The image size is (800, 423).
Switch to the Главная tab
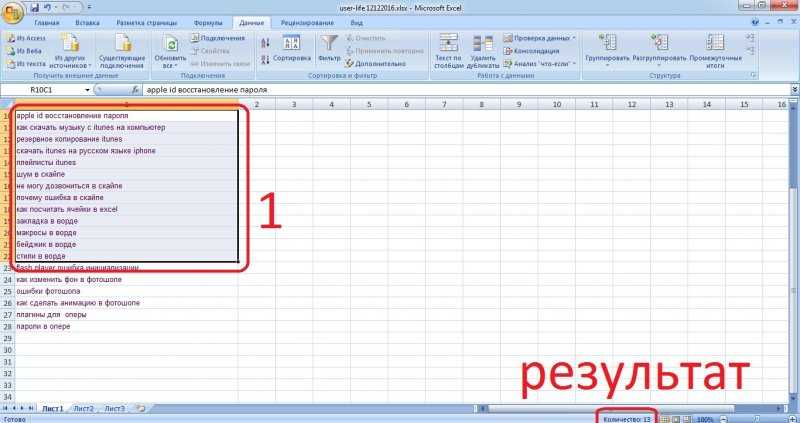46,23
